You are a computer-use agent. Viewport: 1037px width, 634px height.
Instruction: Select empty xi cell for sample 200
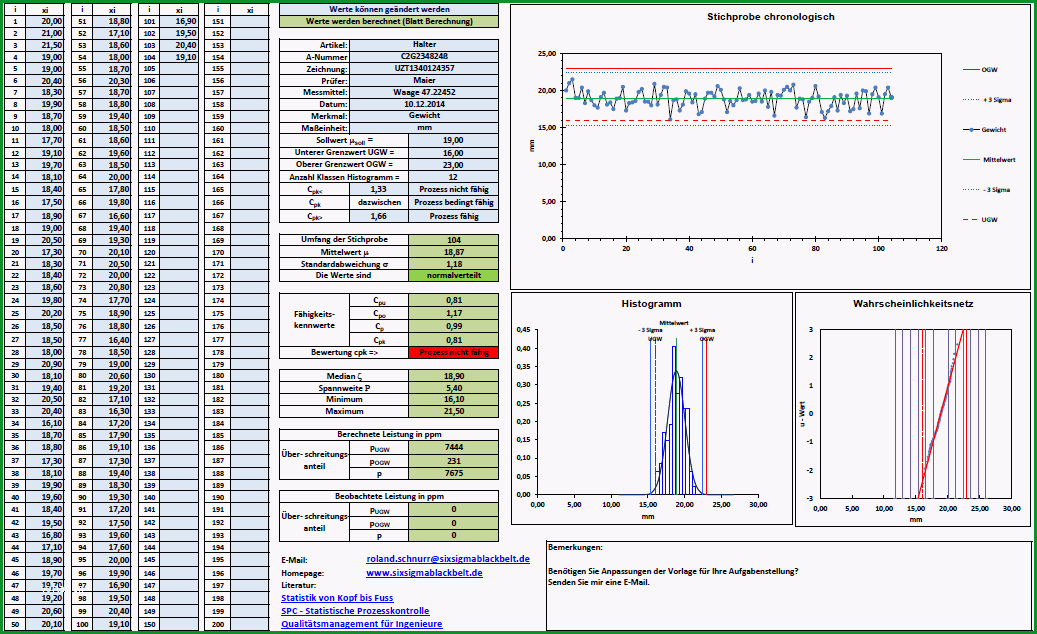coord(250,624)
